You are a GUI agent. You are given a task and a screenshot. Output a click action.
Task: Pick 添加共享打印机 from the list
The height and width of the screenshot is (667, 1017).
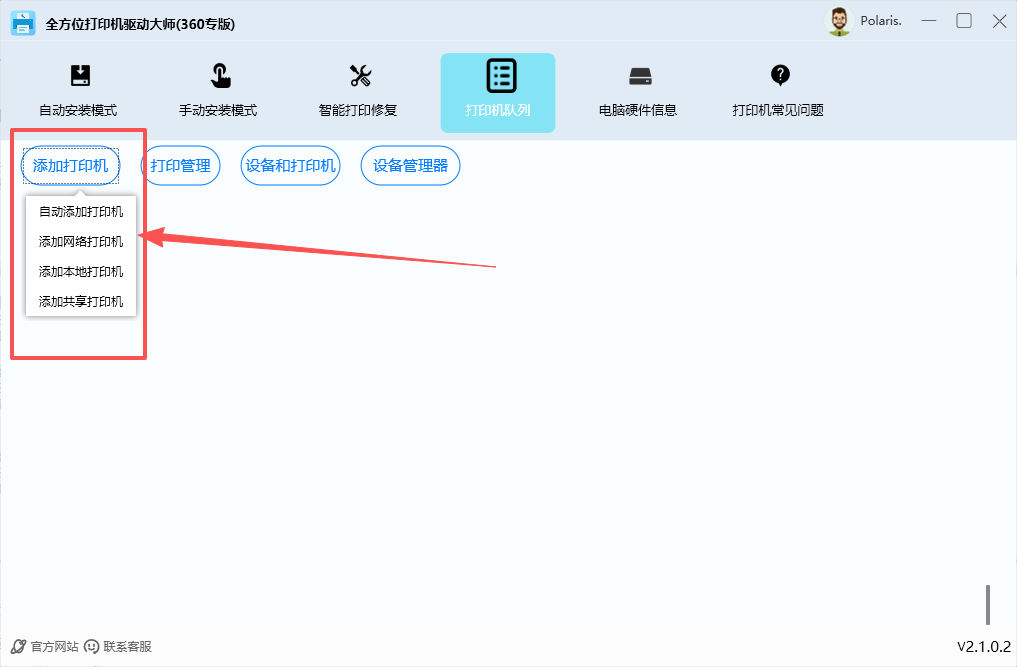[81, 301]
